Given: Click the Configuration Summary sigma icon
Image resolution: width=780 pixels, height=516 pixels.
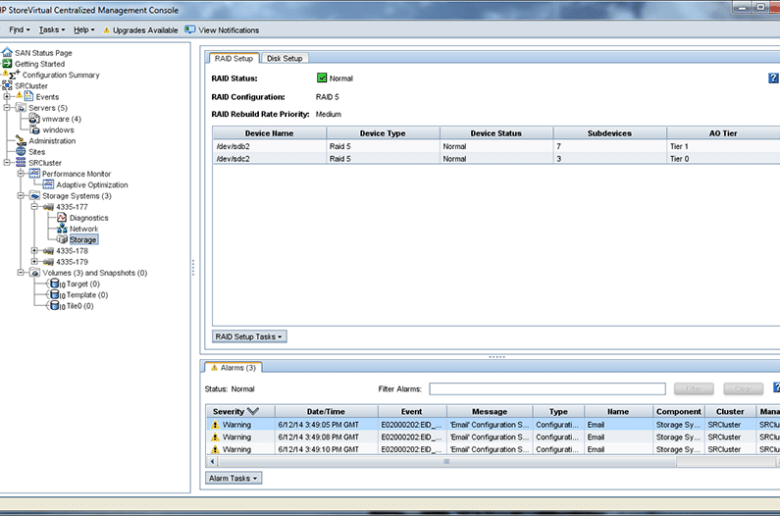Looking at the screenshot, I should coord(14,75).
